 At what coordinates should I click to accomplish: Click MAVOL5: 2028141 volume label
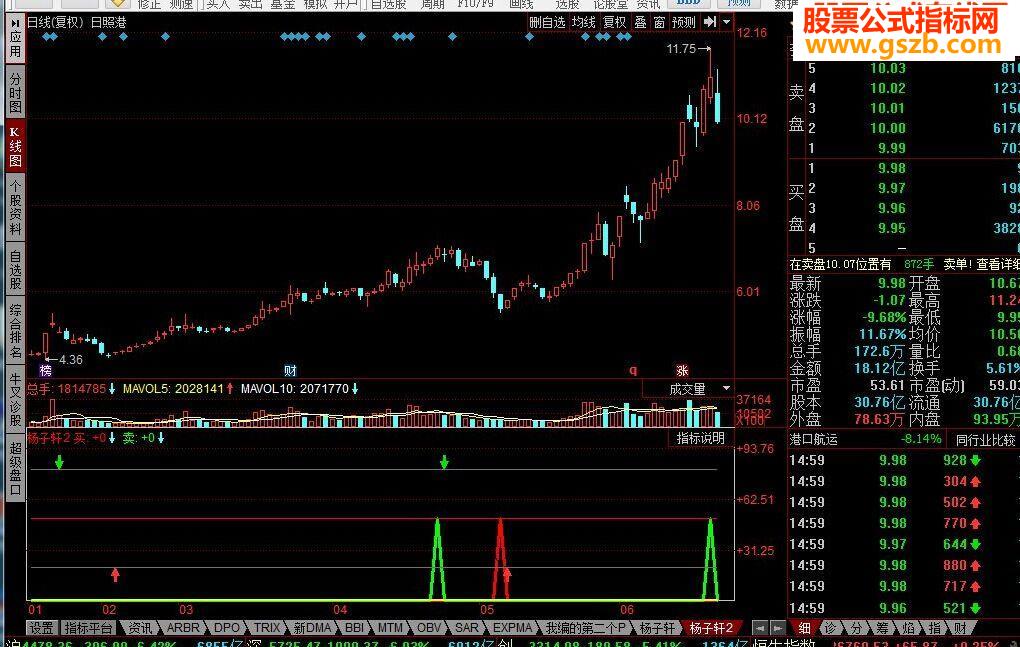coord(173,389)
